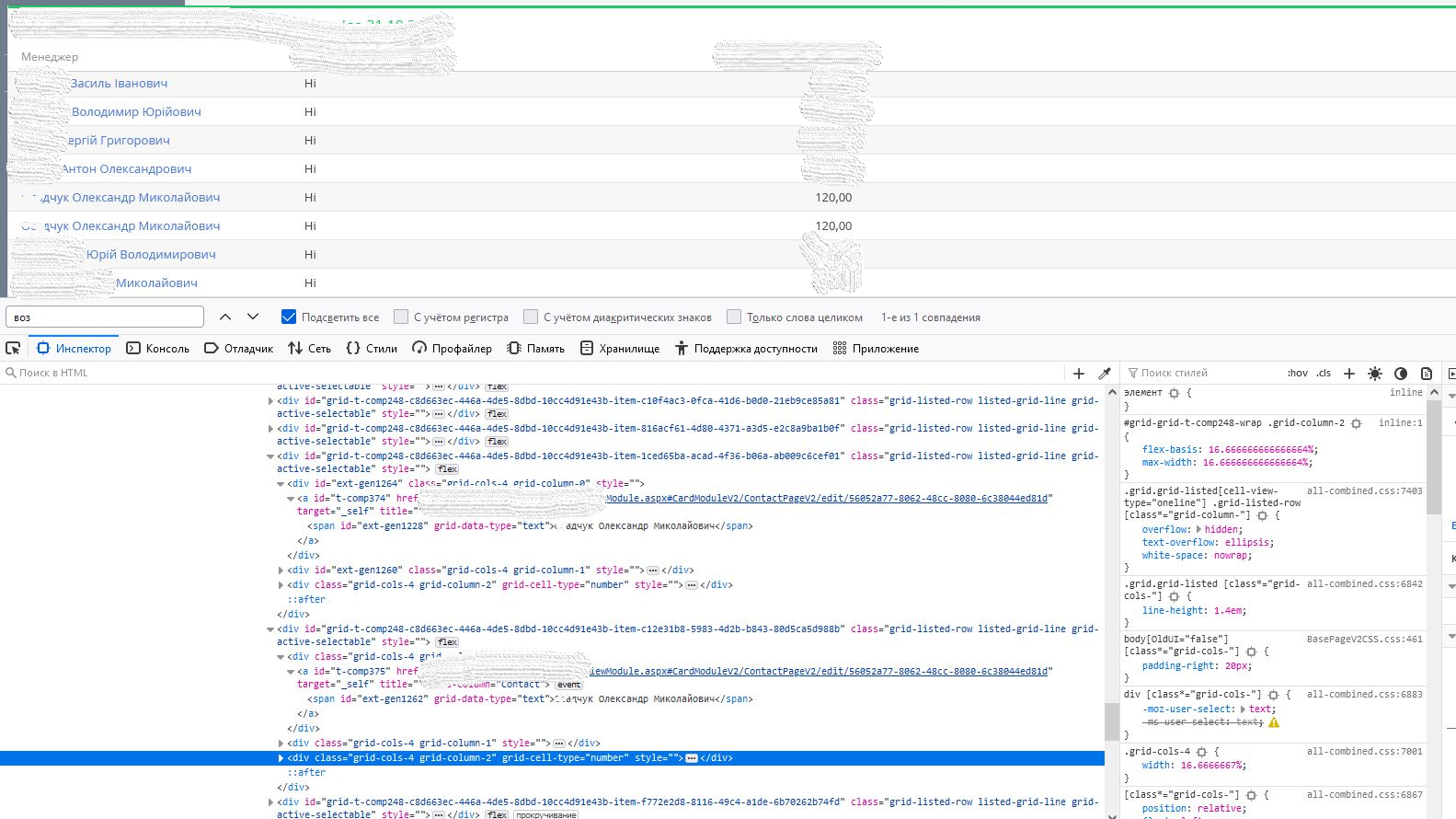Go to next find match arrow

(253, 317)
